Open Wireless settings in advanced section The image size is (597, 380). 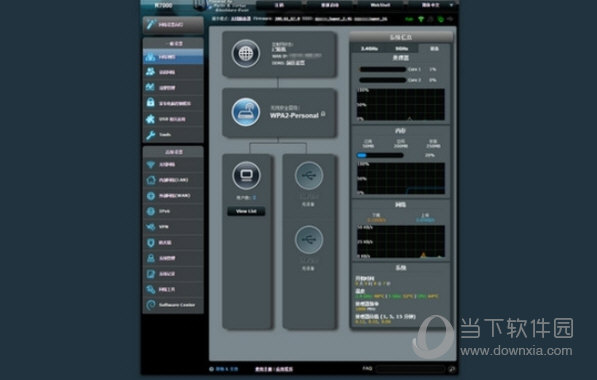(173, 164)
